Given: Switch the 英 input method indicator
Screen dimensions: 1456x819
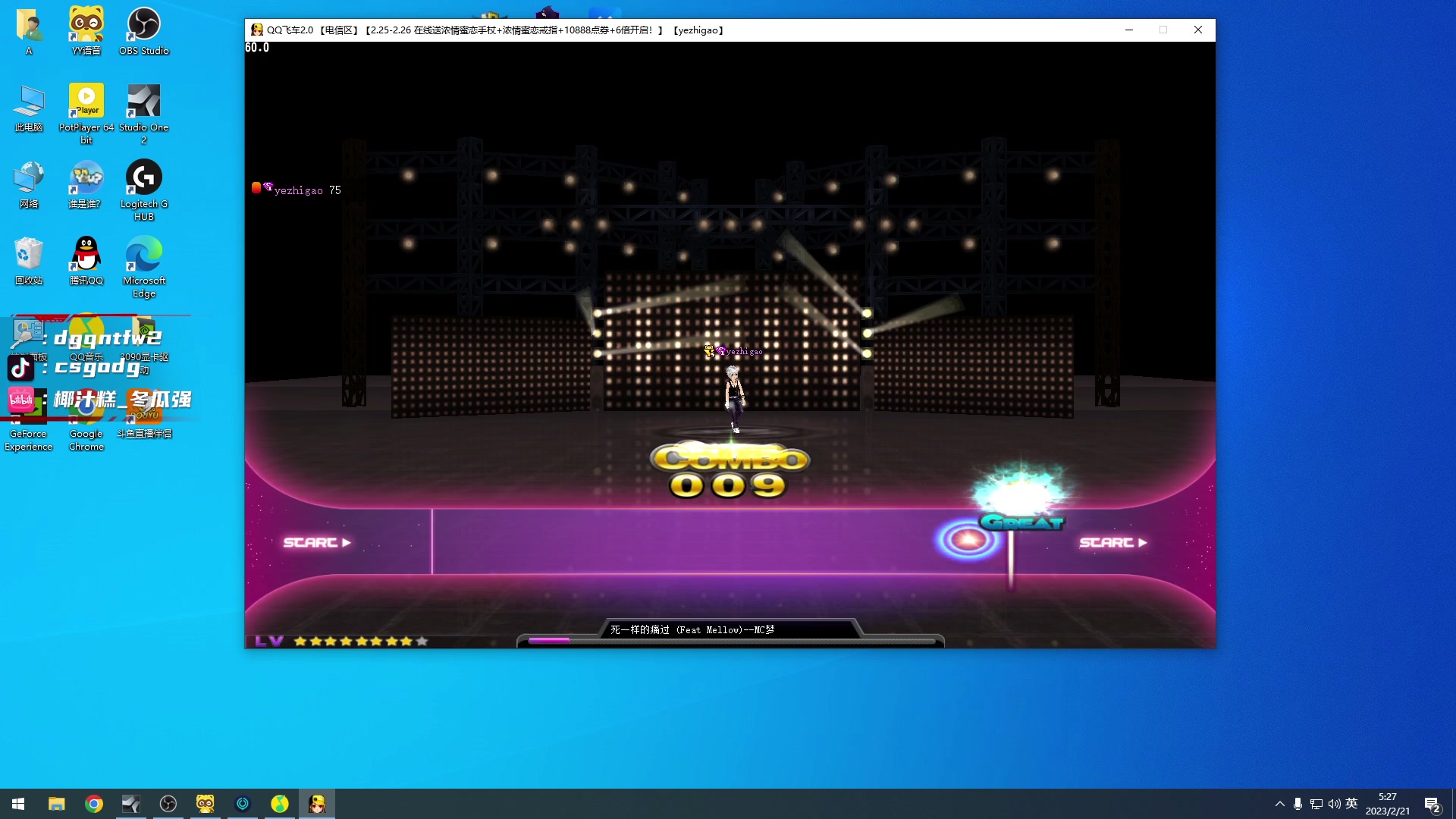Looking at the screenshot, I should coord(1351,804).
